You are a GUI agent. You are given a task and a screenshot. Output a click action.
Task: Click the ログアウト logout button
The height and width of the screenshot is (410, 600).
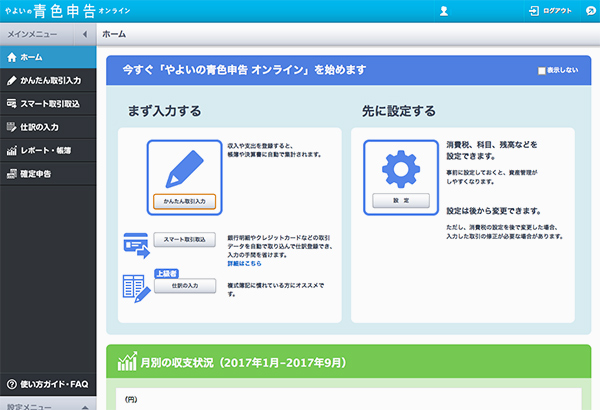550,11
